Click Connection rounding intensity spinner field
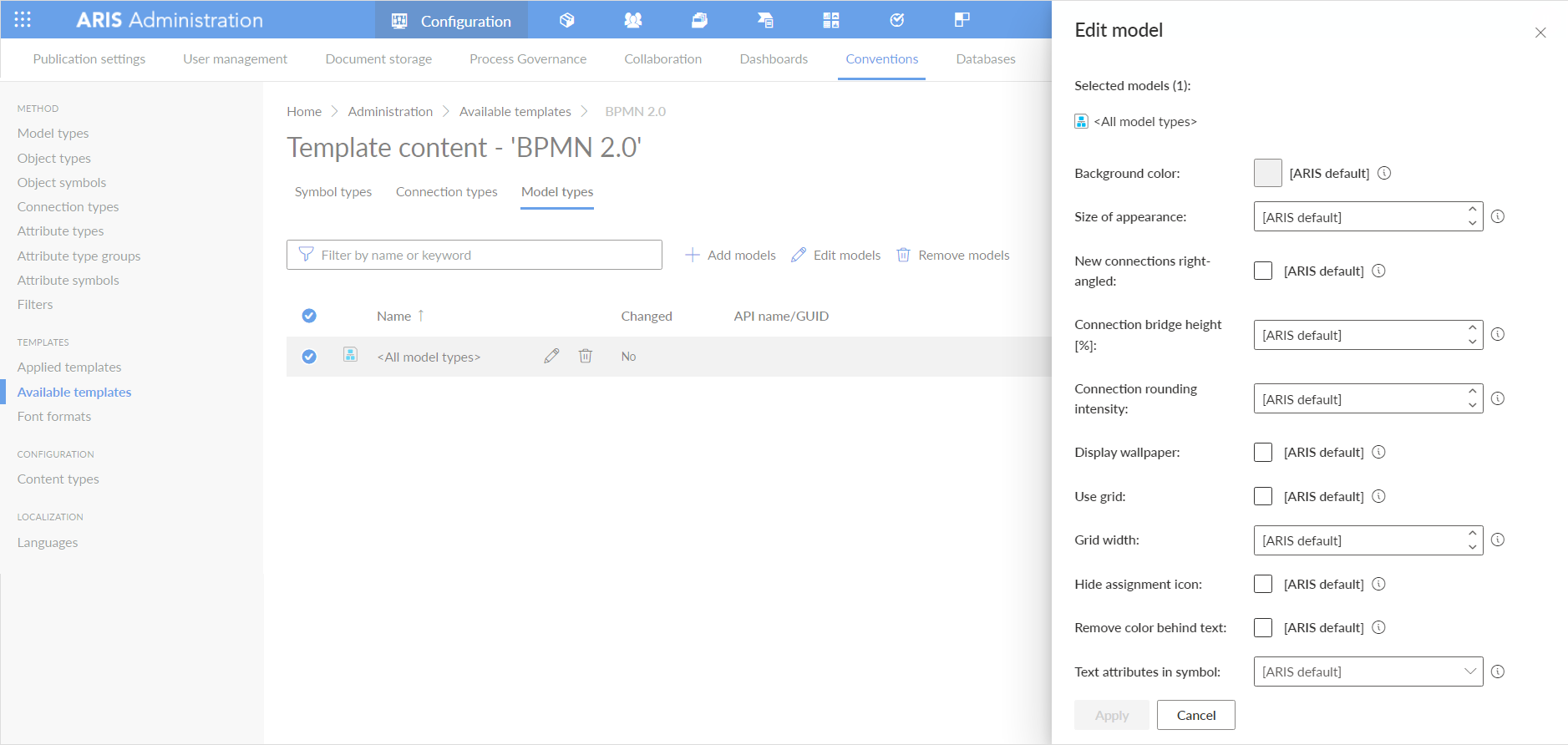 [1368, 398]
